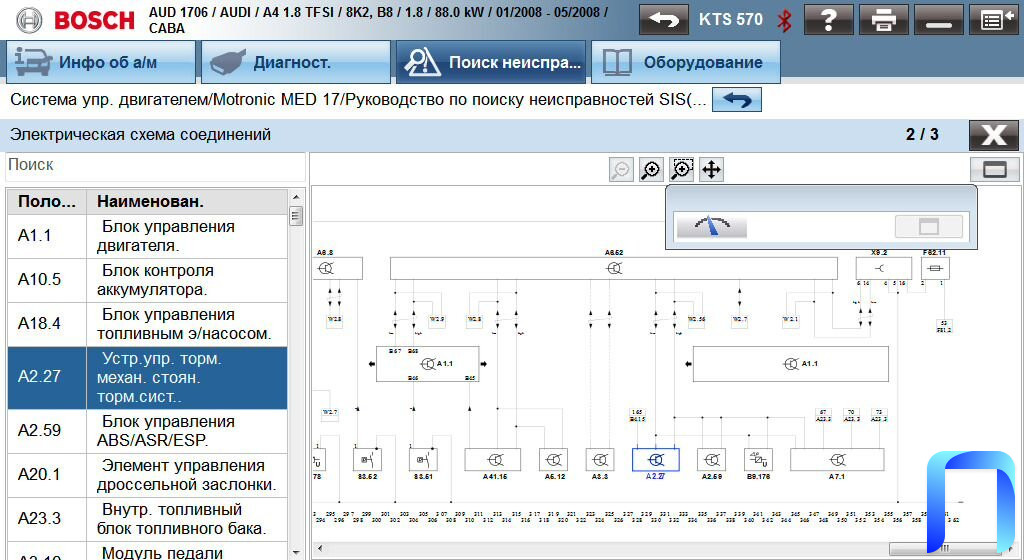Viewport: 1024px width, 560px height.
Task: Select row A2.59 Блок управления ABS/ASR/ESP
Action: (x=148, y=431)
